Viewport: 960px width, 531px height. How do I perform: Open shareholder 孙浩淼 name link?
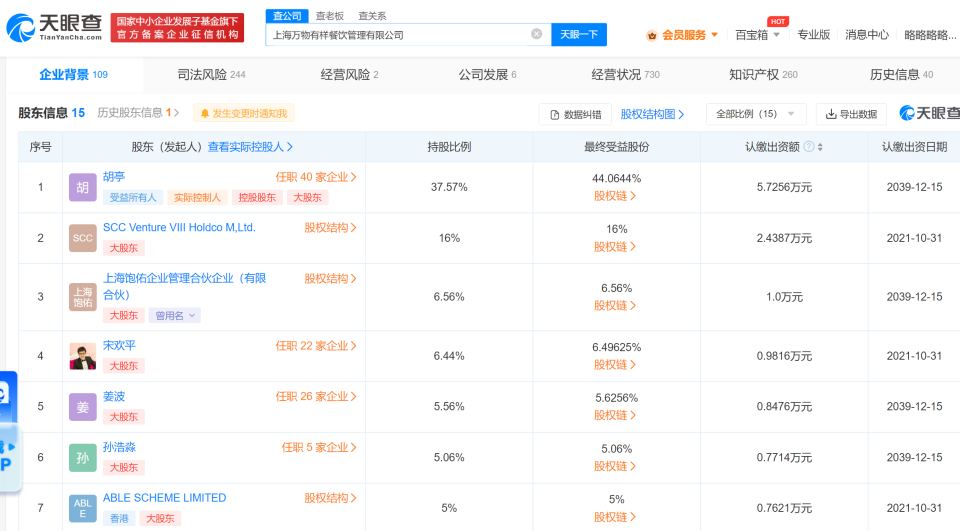[x=119, y=447]
